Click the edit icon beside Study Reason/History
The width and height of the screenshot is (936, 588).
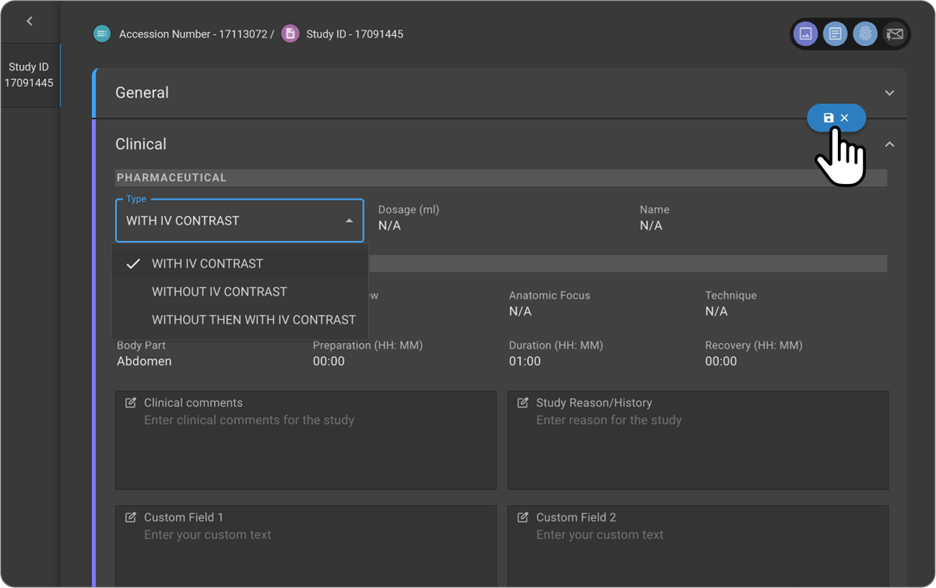pyautogui.click(x=521, y=402)
